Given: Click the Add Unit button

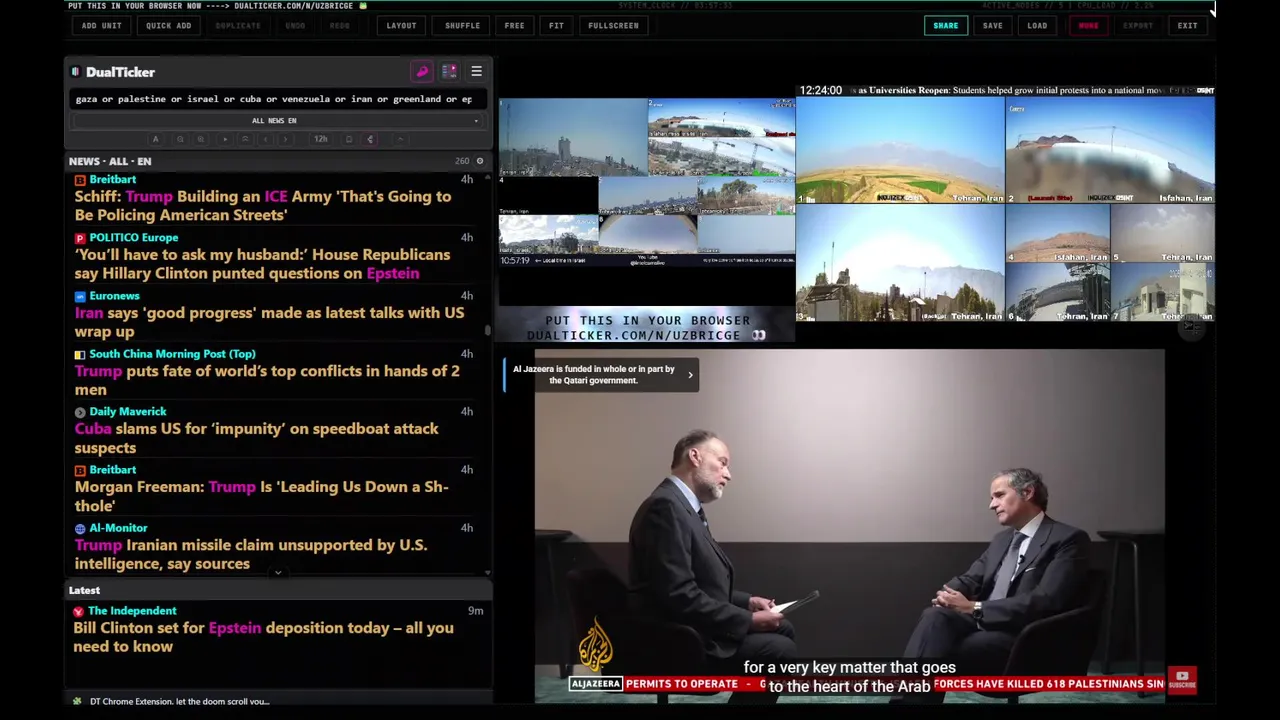Looking at the screenshot, I should point(102,26).
